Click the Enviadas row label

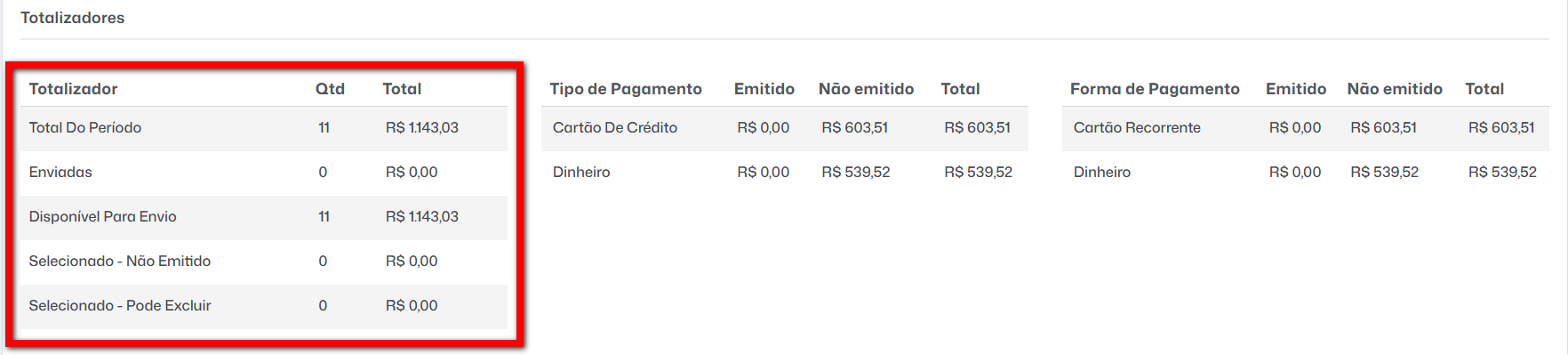pos(60,173)
